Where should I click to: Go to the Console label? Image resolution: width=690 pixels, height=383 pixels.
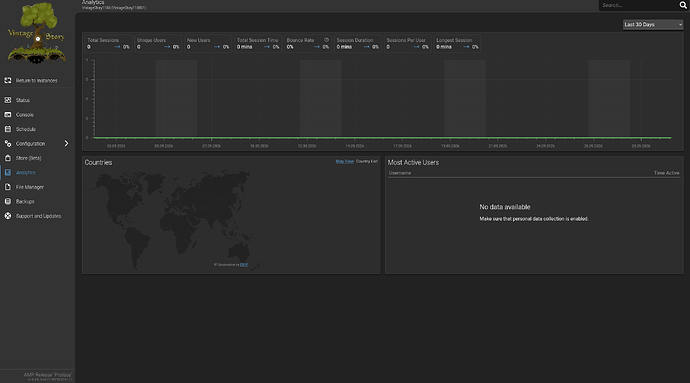25,115
